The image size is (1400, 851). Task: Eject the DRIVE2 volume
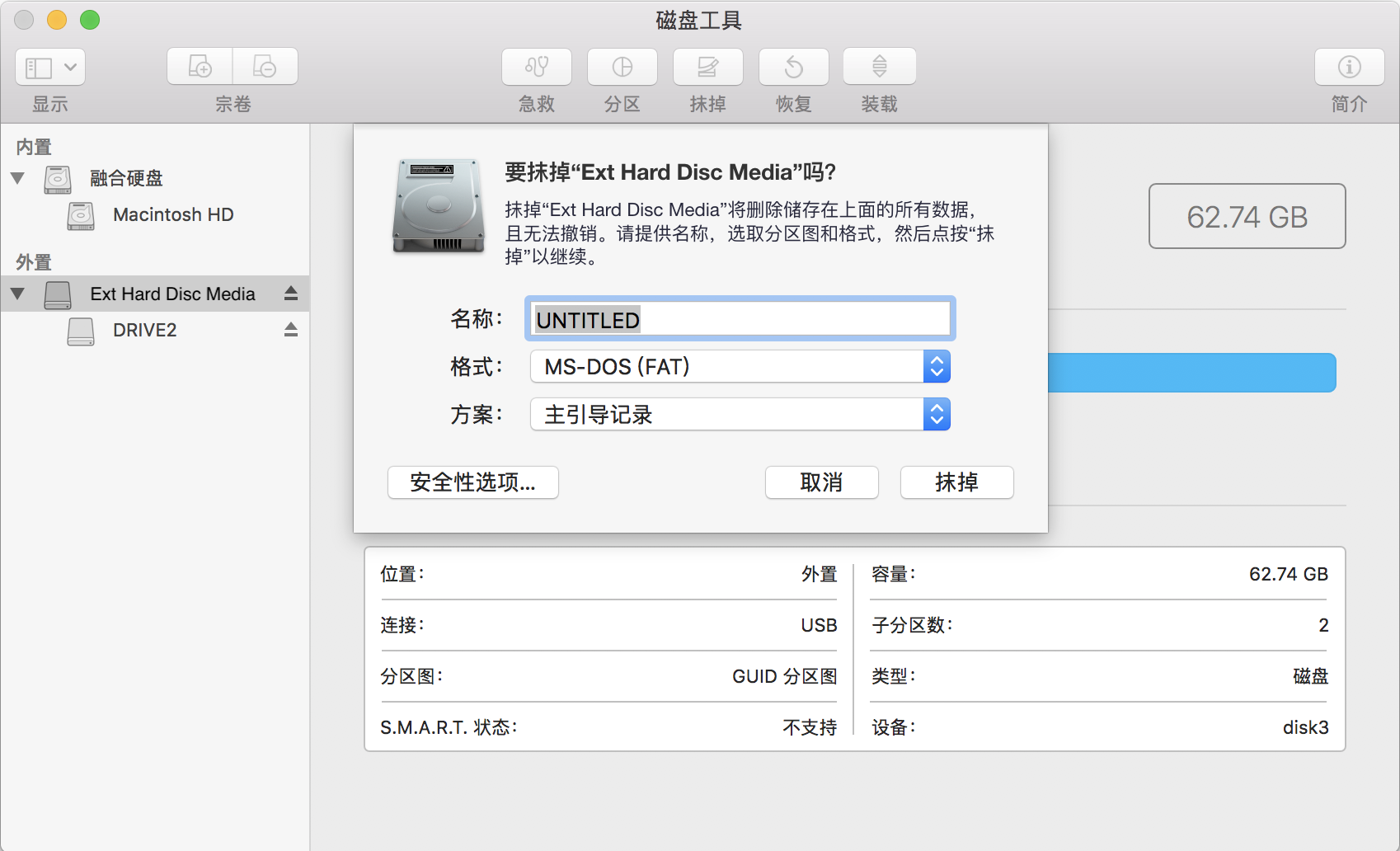tap(291, 330)
